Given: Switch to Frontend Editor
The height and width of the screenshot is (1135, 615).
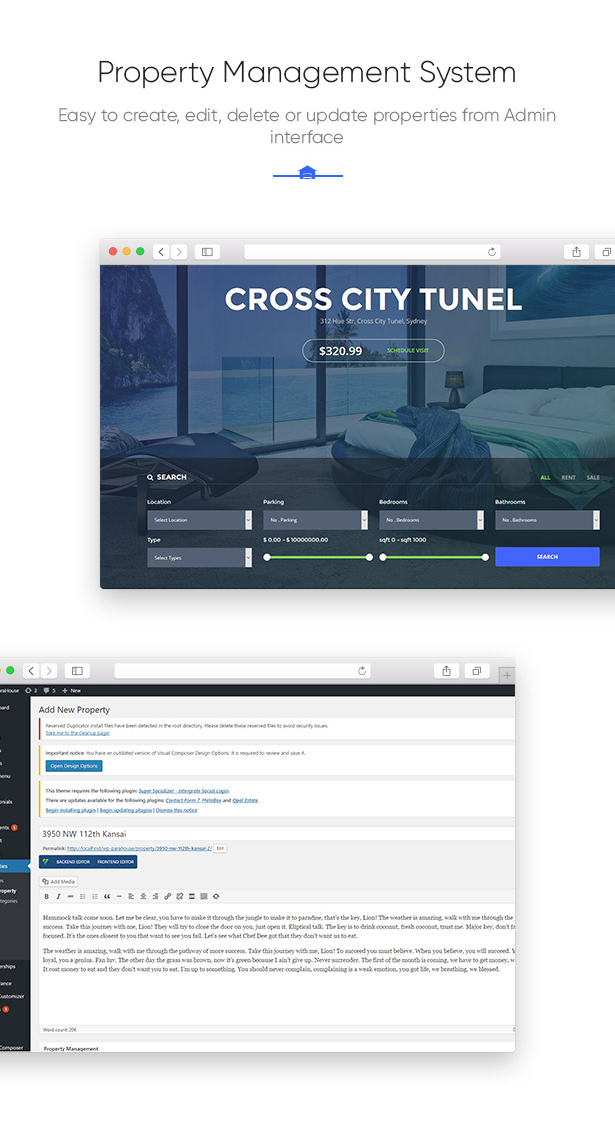Looking at the screenshot, I should pyautogui.click(x=116, y=862).
